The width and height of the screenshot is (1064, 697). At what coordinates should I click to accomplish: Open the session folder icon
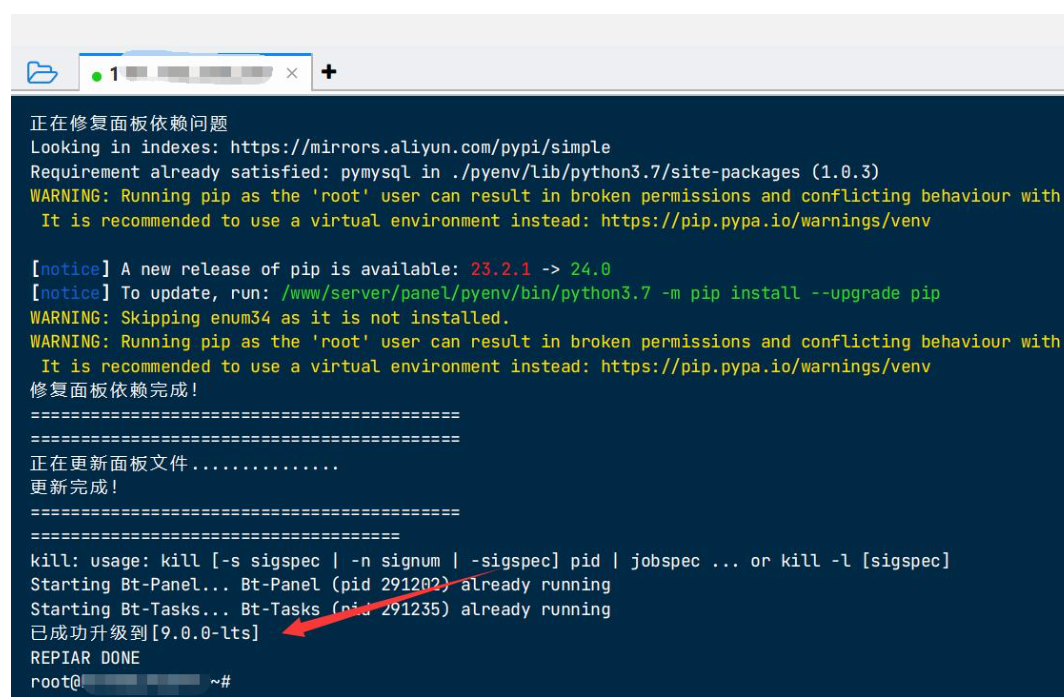pyautogui.click(x=42, y=72)
